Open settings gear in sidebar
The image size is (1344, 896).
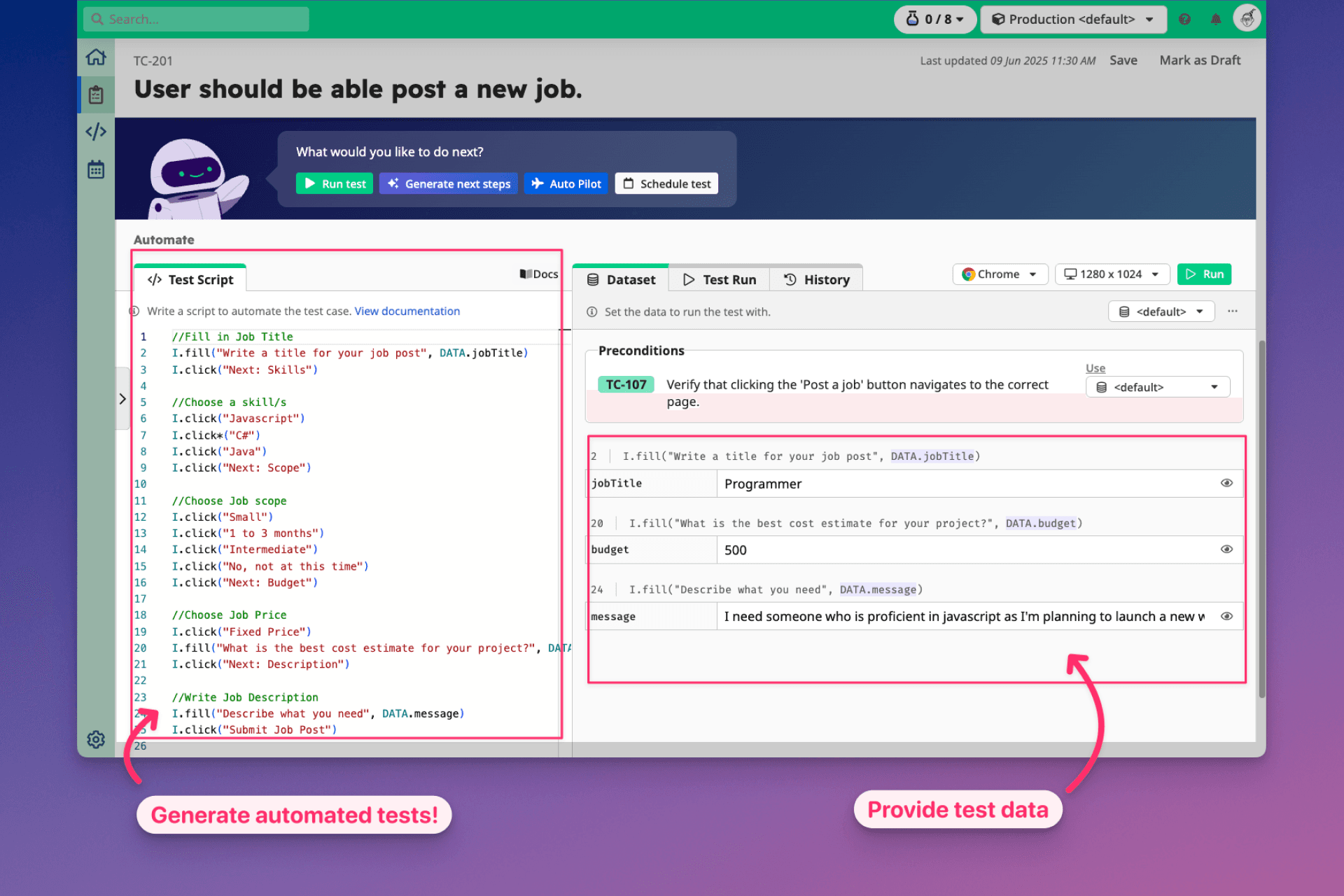[x=96, y=739]
